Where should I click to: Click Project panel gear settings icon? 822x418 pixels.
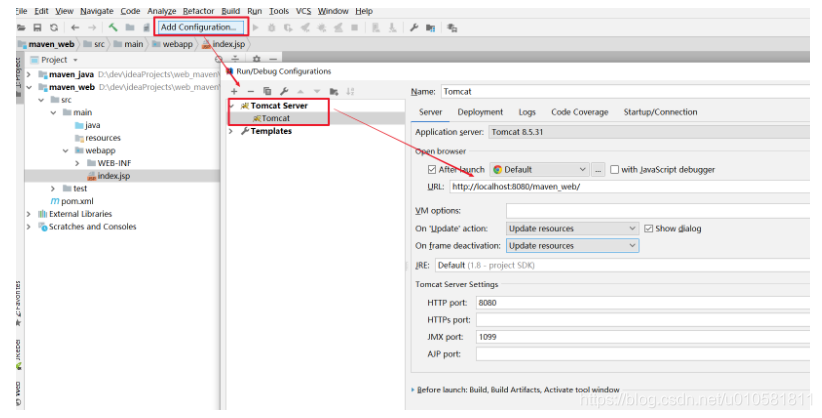click(x=256, y=59)
